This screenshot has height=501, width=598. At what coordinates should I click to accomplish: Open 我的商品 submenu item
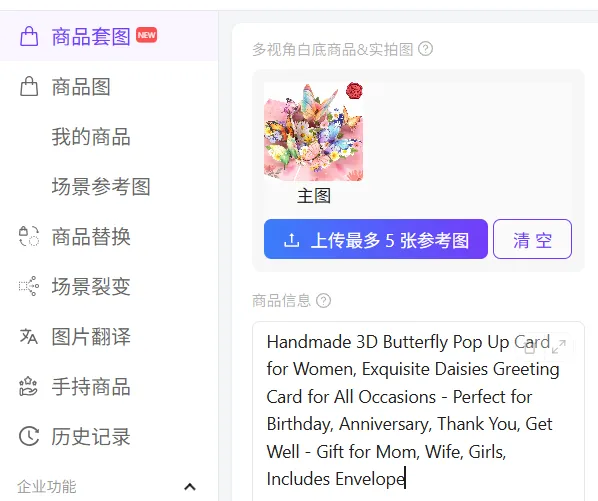[x=91, y=136]
